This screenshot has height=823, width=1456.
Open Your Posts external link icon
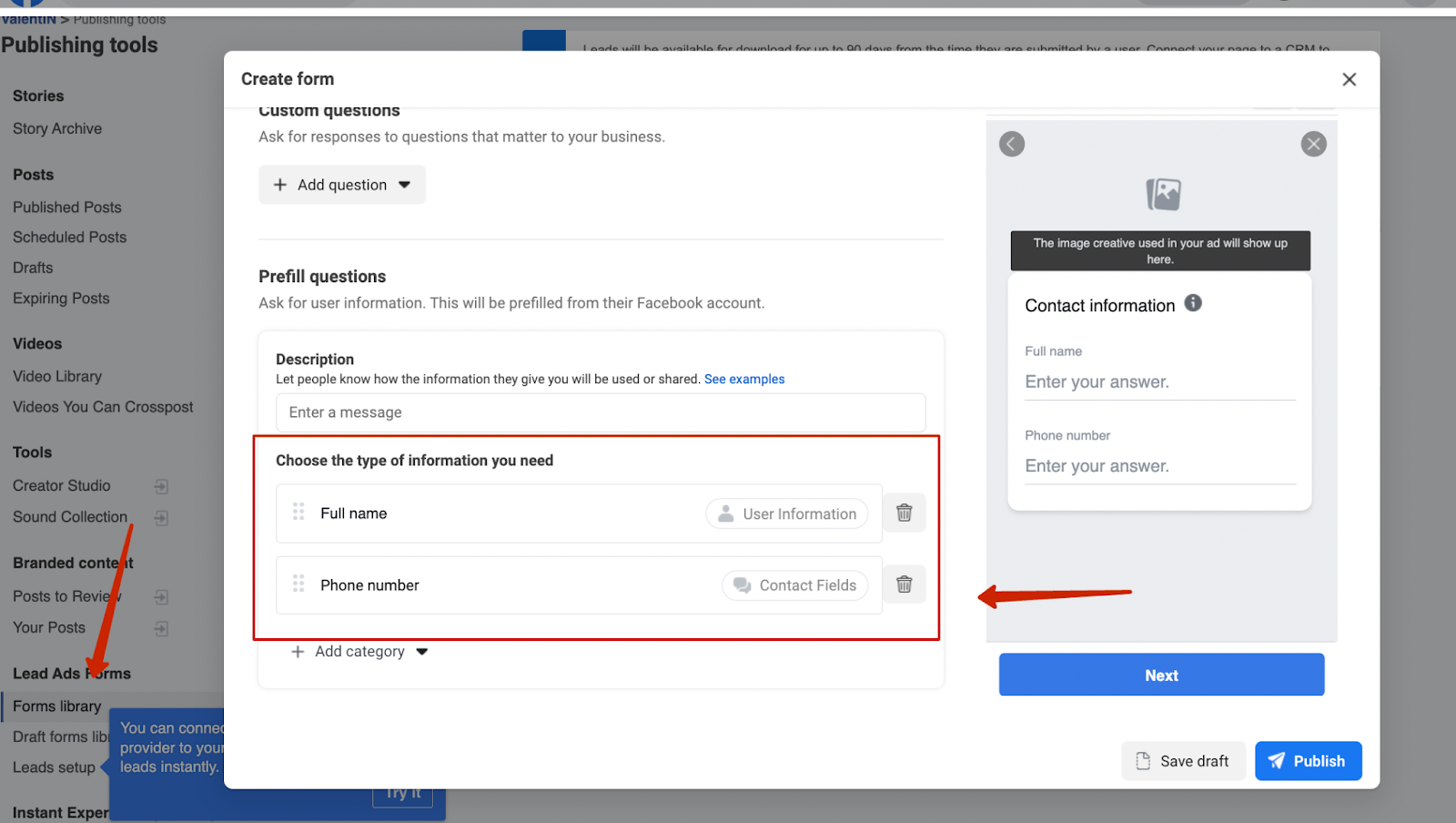[161, 628]
